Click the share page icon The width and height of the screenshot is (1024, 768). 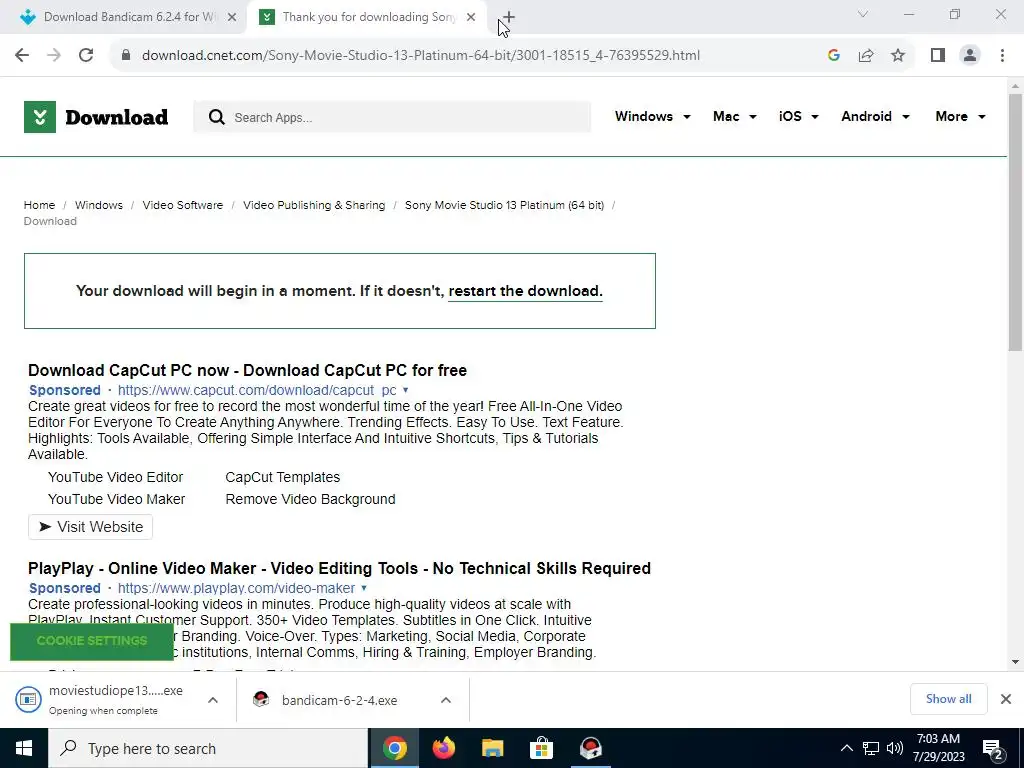[x=866, y=55]
